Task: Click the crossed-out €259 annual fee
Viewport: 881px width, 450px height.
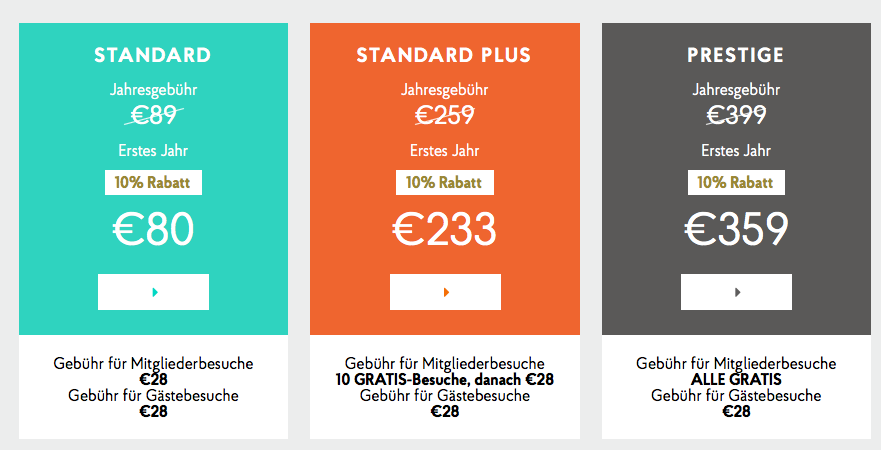Action: tap(444, 116)
